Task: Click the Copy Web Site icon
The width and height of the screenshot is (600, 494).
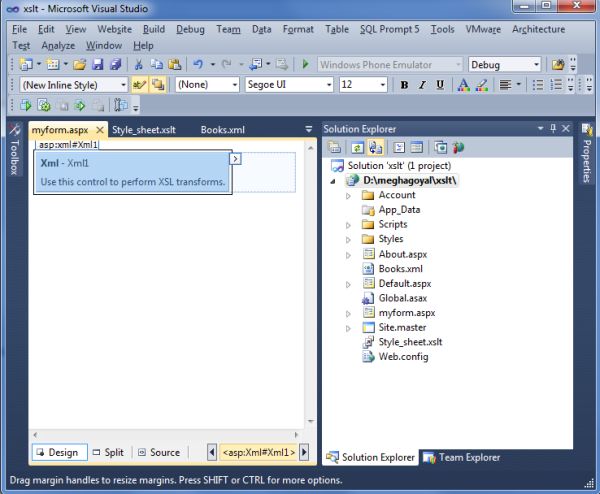Action: [x=440, y=147]
